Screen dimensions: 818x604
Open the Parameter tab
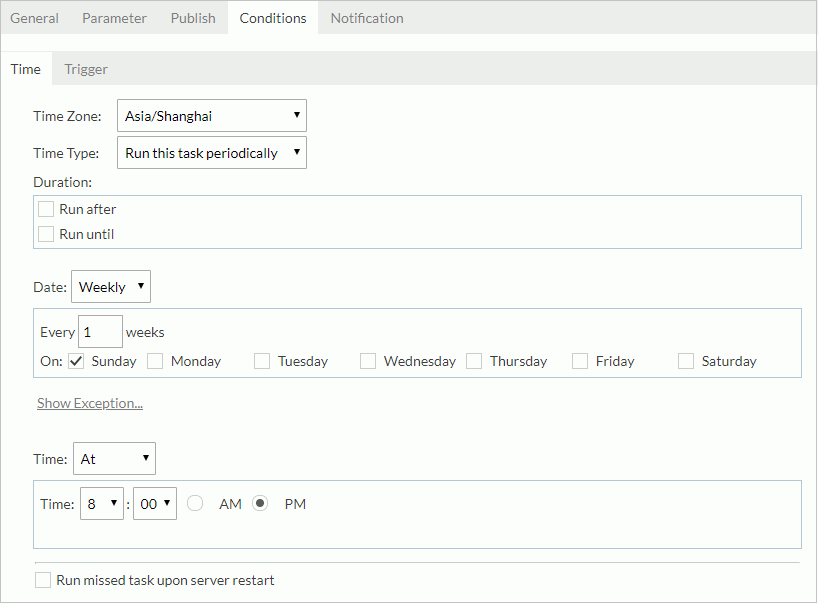[x=114, y=18]
